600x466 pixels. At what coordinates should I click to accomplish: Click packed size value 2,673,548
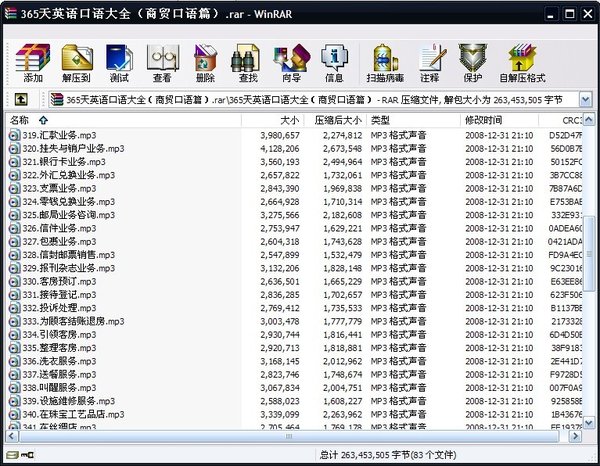[x=342, y=149]
